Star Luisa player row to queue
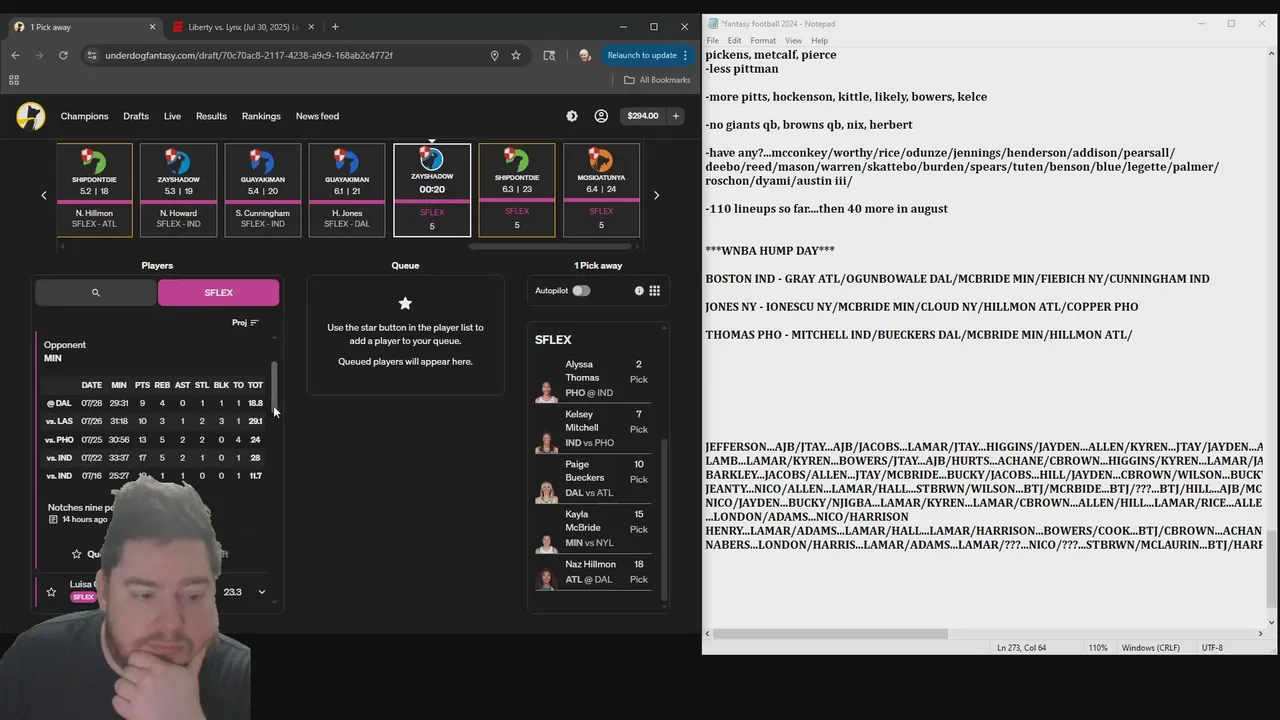Screen dimensions: 1280x720 click(51, 592)
